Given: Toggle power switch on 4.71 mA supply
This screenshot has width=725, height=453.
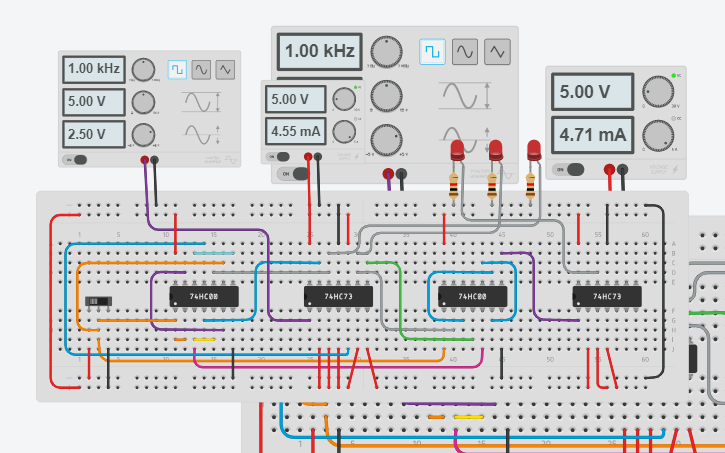Looking at the screenshot, I should point(574,171).
